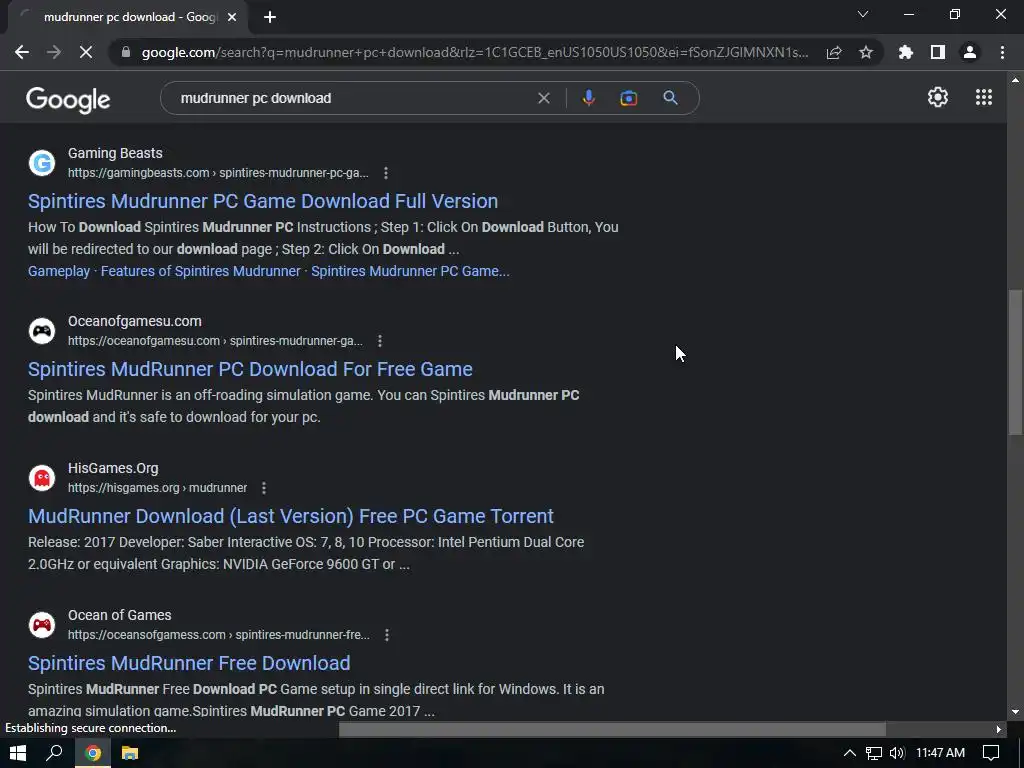The image size is (1024, 768).
Task: Click the search input field
Action: (353, 98)
